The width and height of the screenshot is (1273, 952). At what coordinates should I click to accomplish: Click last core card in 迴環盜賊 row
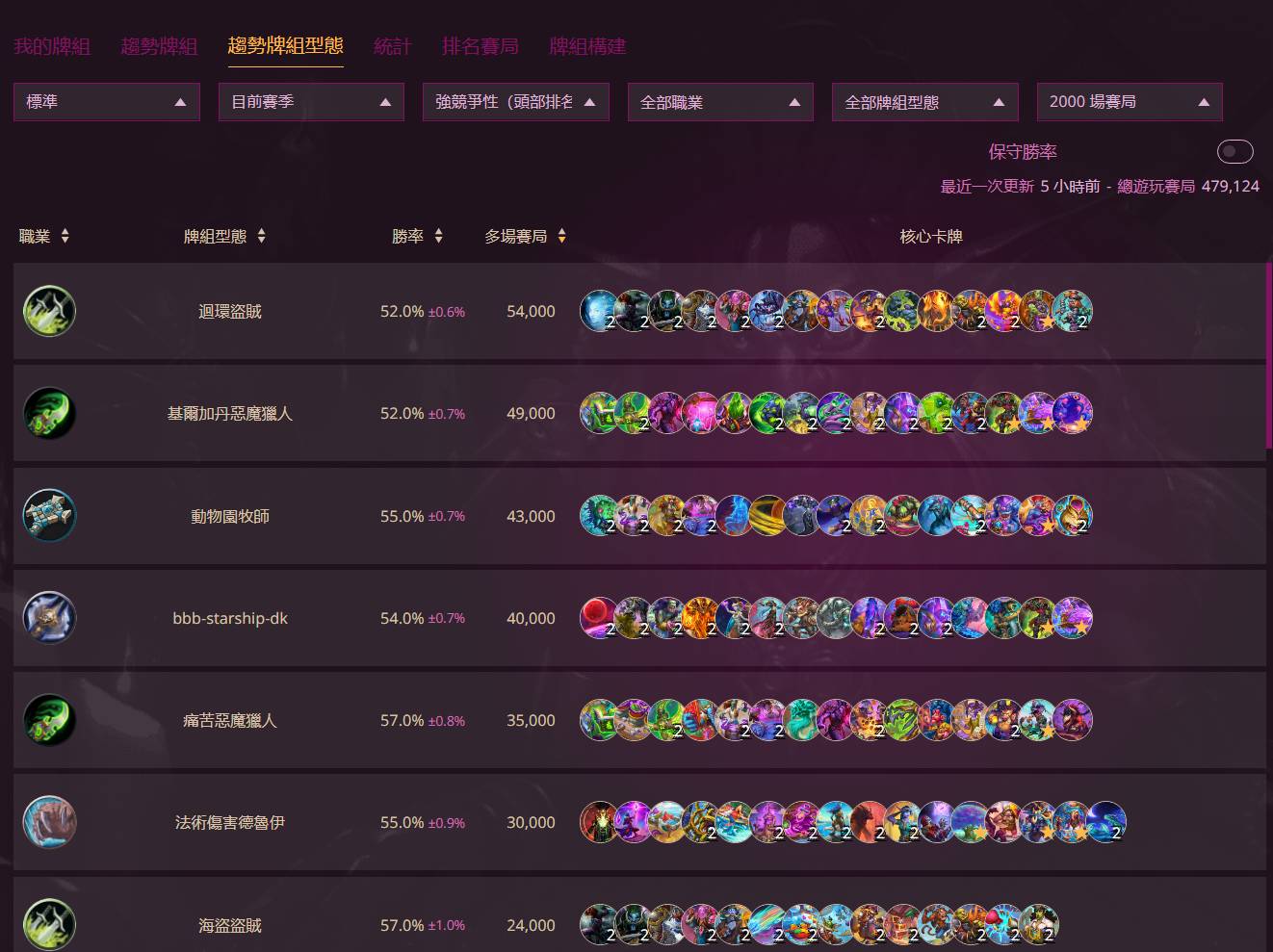(1072, 311)
